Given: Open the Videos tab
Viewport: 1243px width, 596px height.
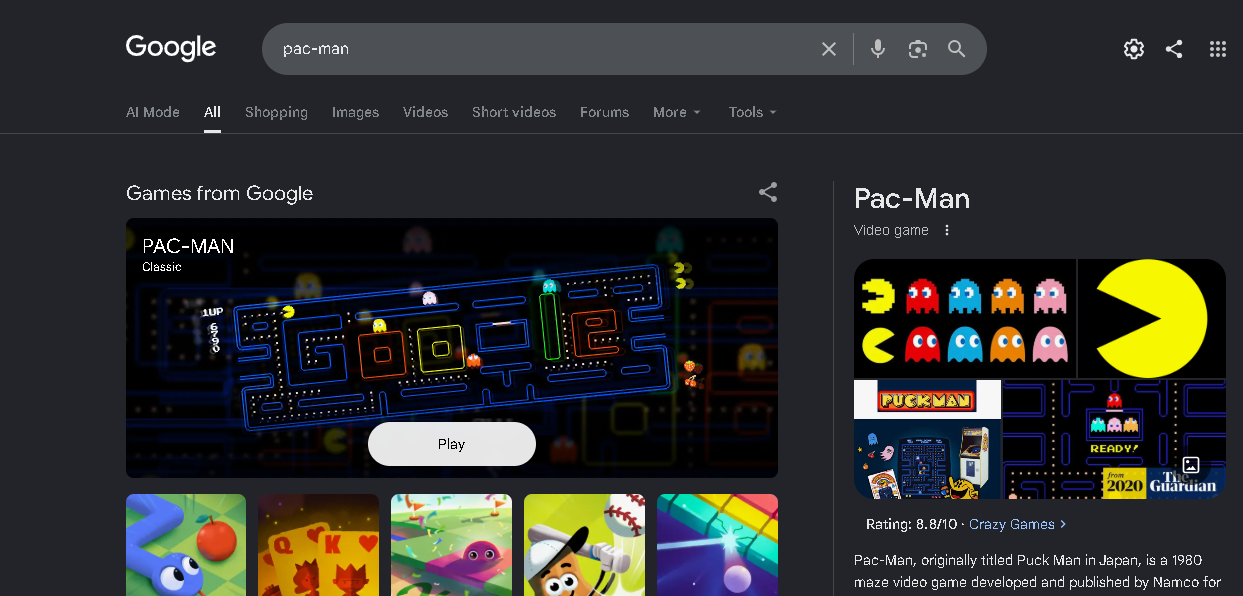Looking at the screenshot, I should 425,112.
